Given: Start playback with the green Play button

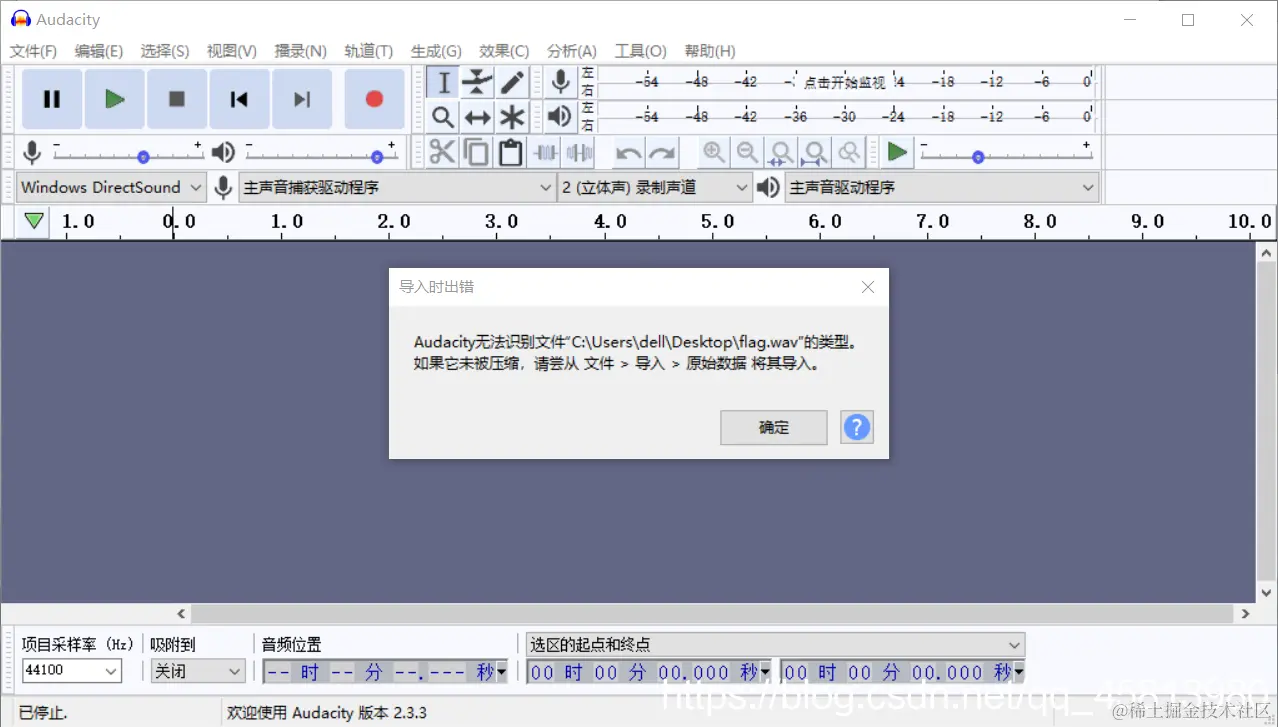Looking at the screenshot, I should pyautogui.click(x=114, y=99).
